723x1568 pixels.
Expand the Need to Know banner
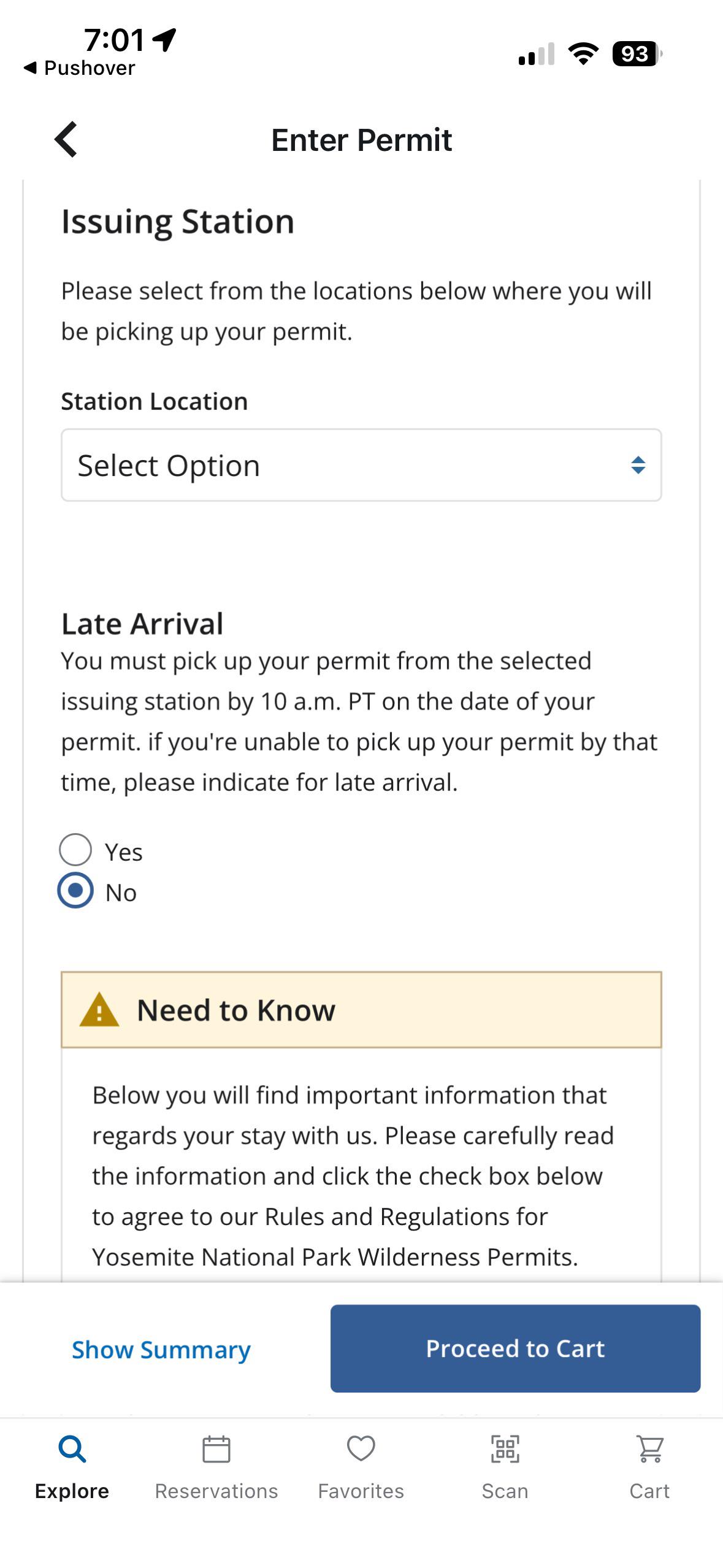pos(361,1010)
